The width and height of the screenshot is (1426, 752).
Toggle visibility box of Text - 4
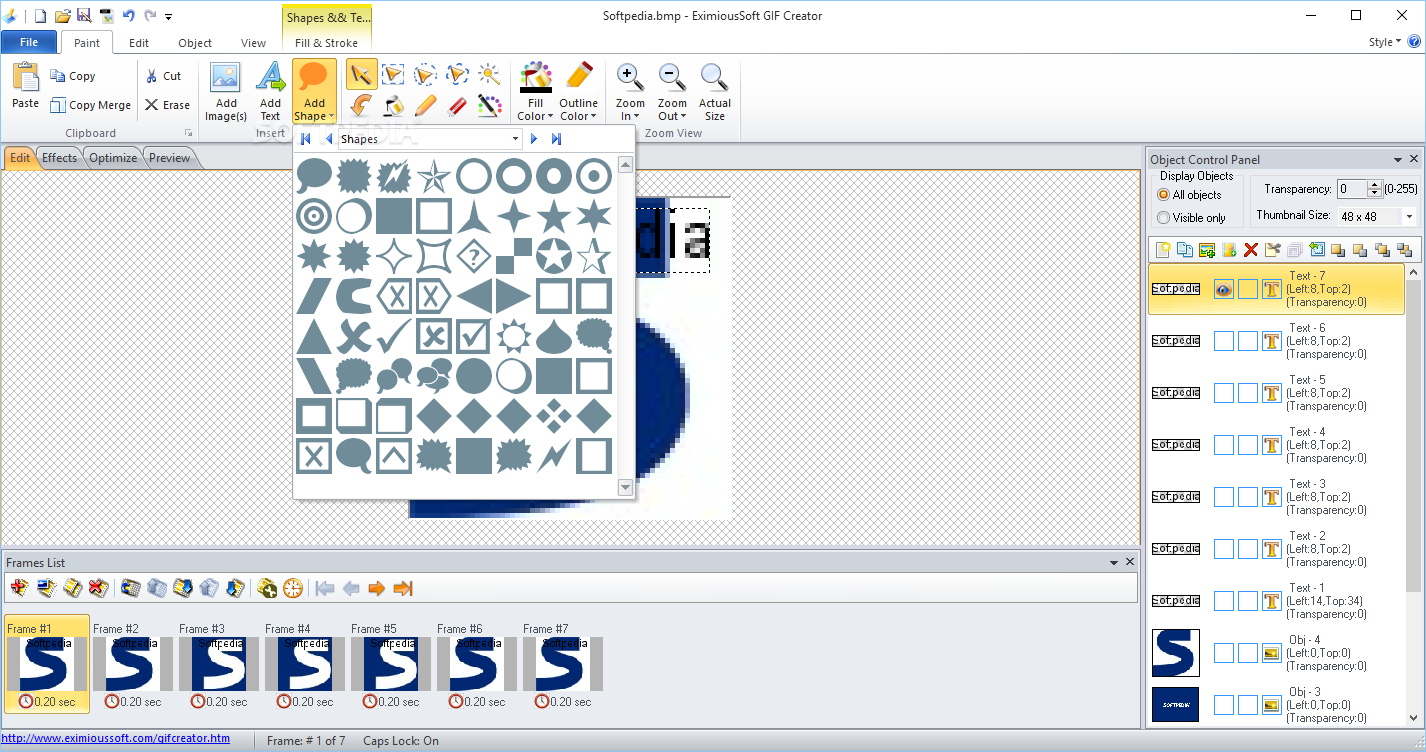pos(1224,445)
